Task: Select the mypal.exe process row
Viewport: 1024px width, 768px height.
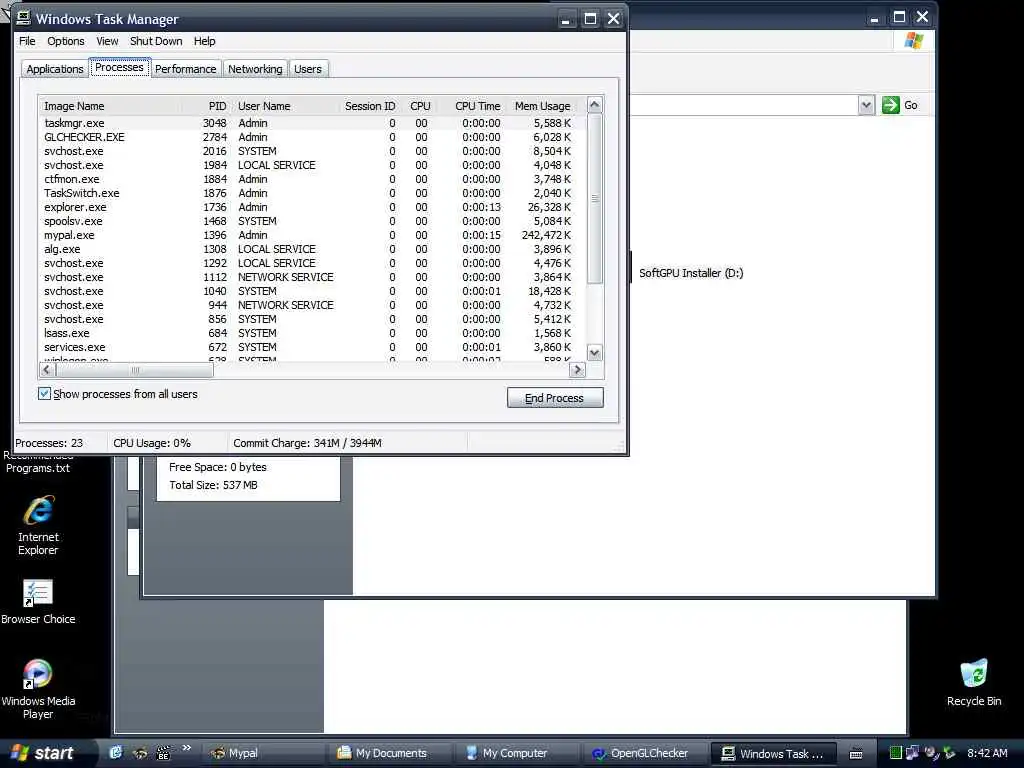Action: (311, 235)
